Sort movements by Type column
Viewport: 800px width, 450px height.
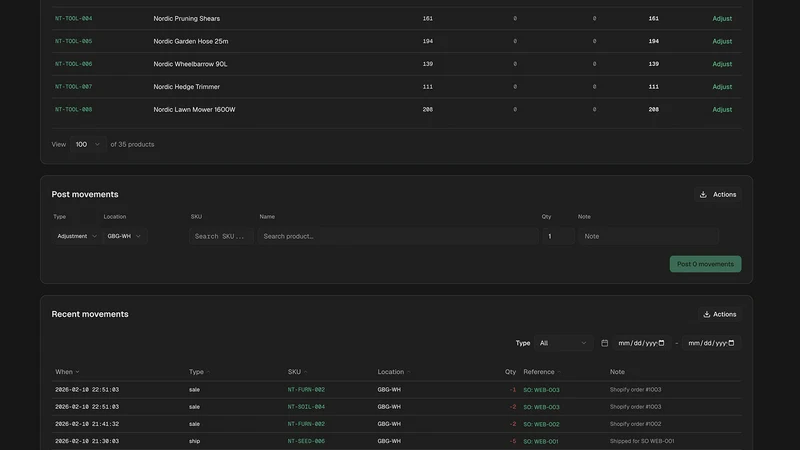pos(199,372)
